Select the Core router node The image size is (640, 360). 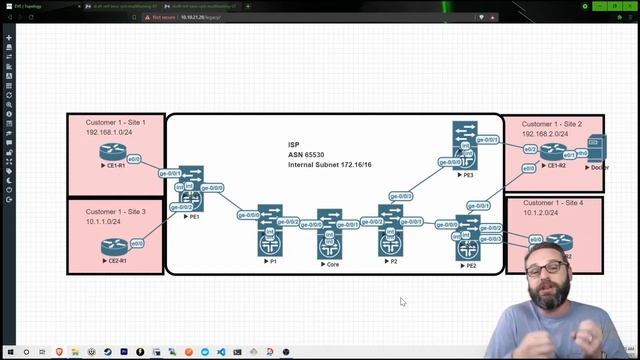[330, 234]
